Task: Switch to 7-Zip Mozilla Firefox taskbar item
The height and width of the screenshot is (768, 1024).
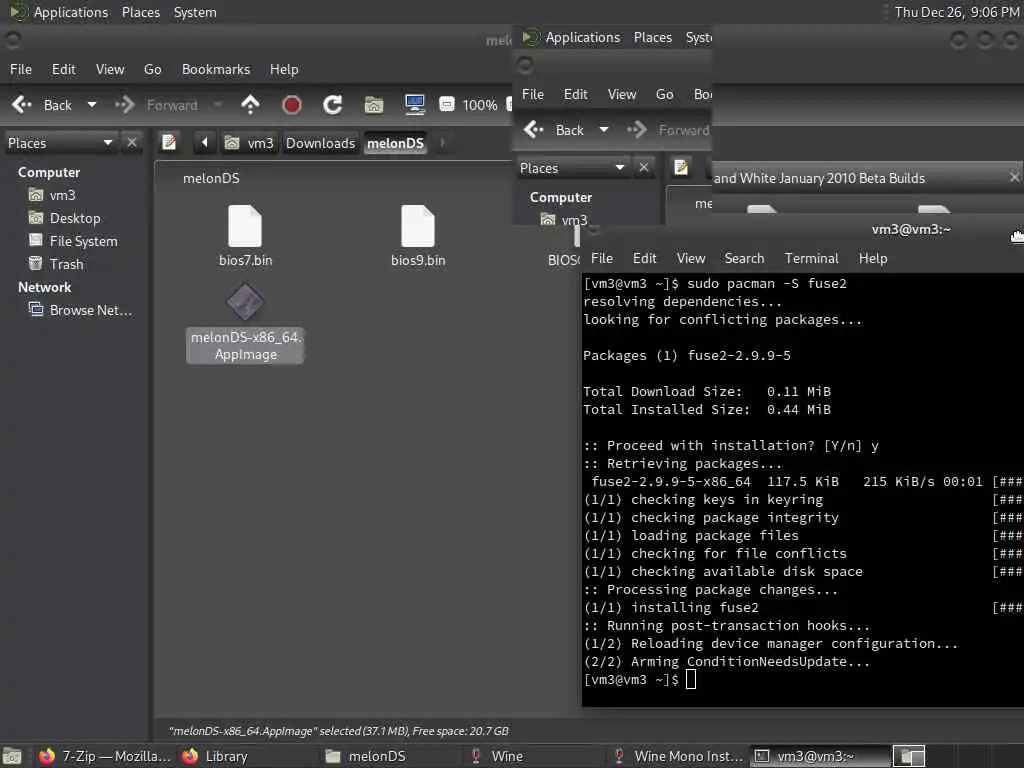Action: (104, 756)
